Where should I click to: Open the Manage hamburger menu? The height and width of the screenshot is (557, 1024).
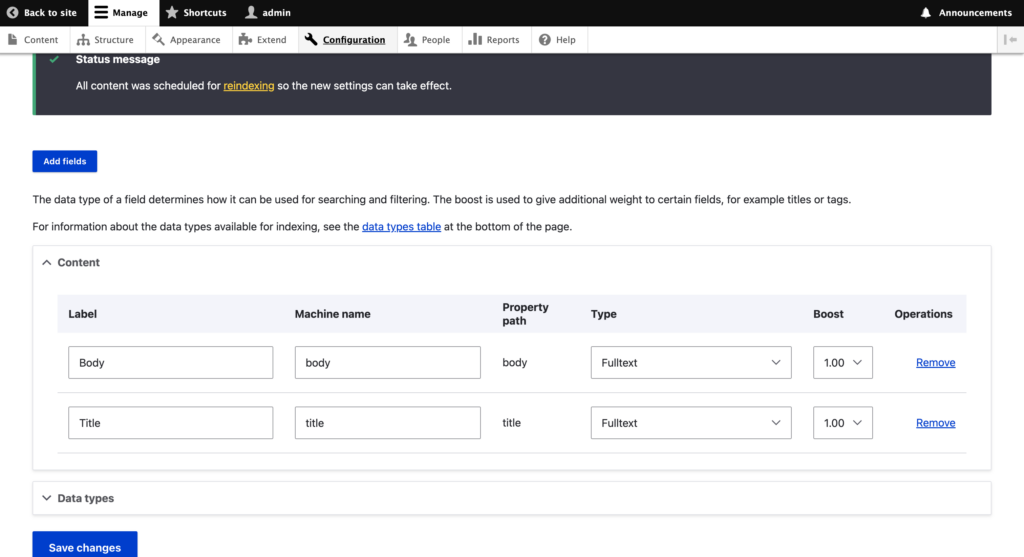pyautogui.click(x=120, y=13)
